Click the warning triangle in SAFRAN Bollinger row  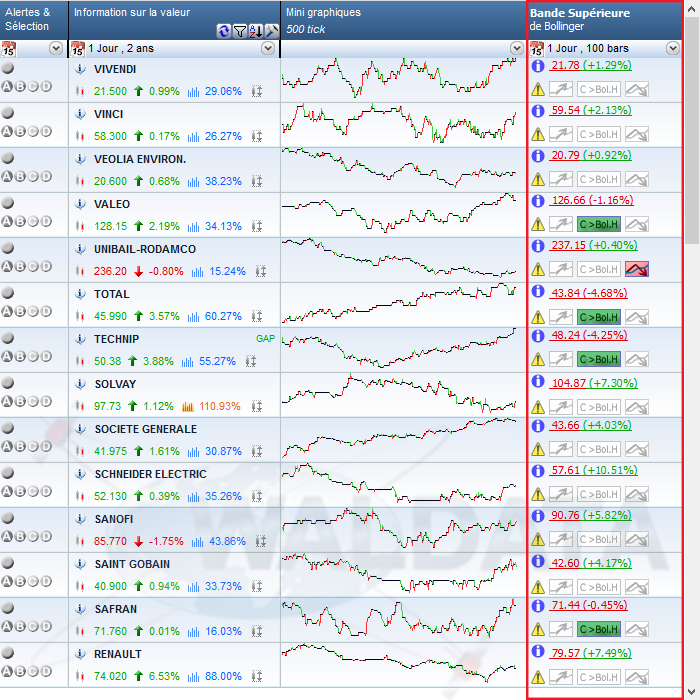click(x=538, y=629)
